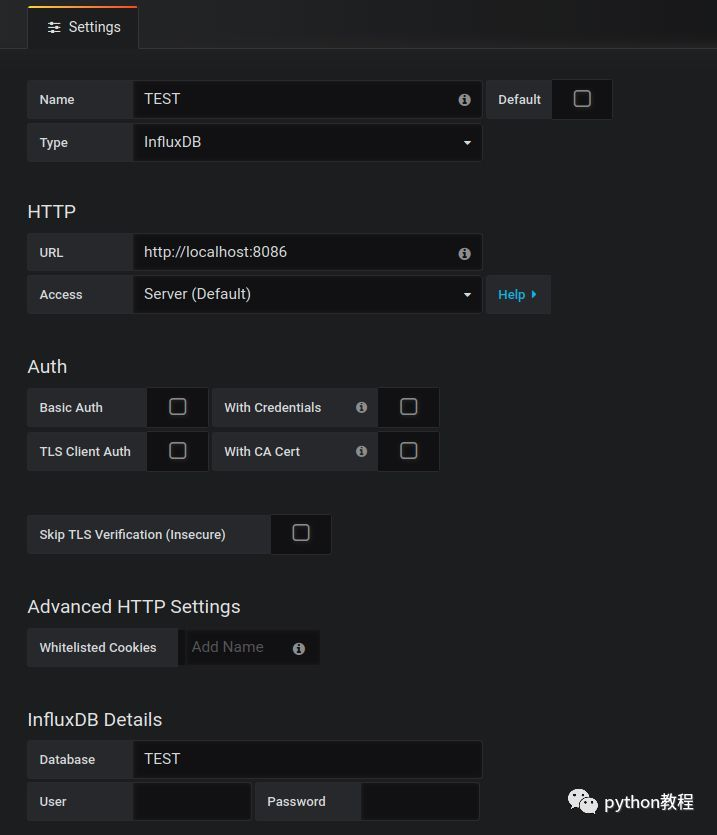Toggle the Default checkbox
Screen dimensions: 717x835
pos(582,99)
